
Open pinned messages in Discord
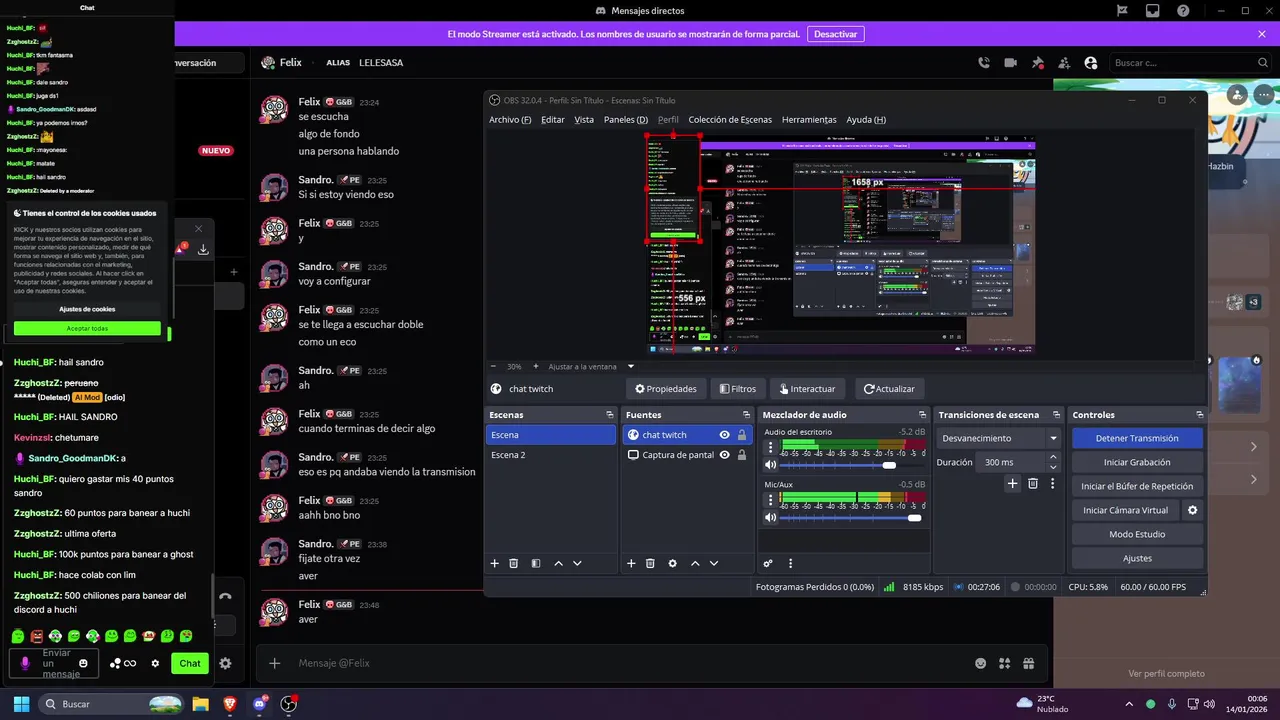[1038, 62]
